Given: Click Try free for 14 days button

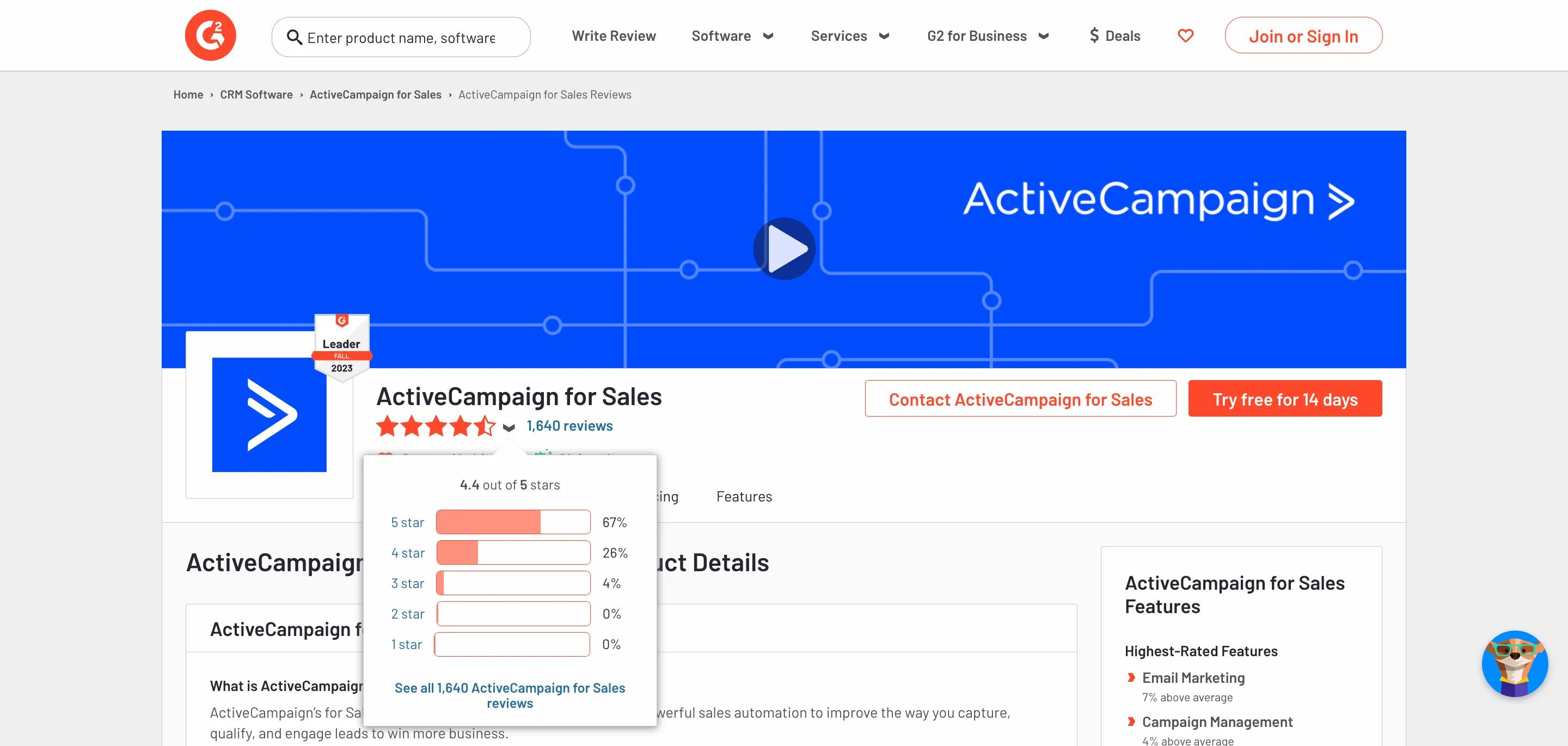Looking at the screenshot, I should (1285, 398).
